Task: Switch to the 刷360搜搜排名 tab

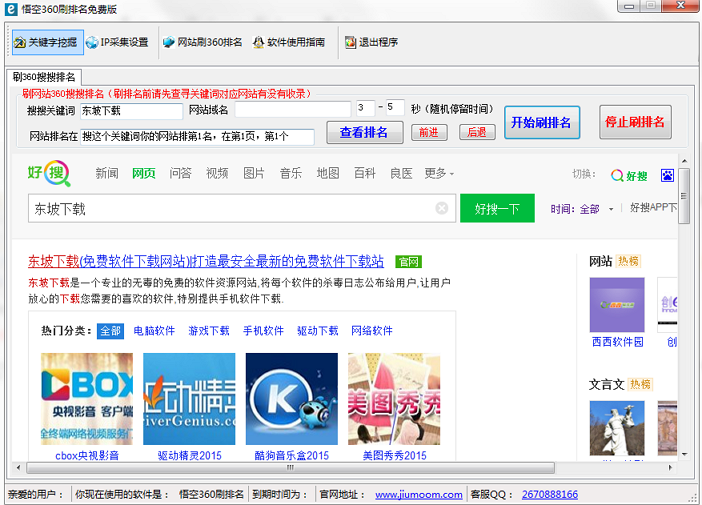Action: tap(44, 77)
